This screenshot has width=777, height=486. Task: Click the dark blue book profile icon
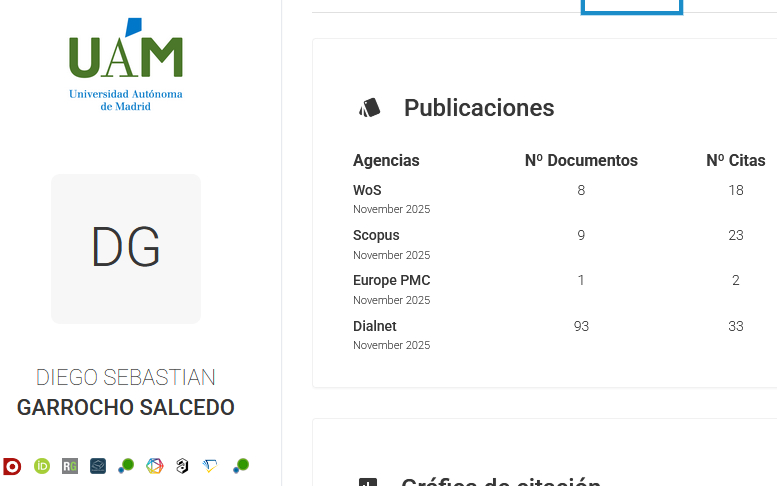[x=98, y=466]
